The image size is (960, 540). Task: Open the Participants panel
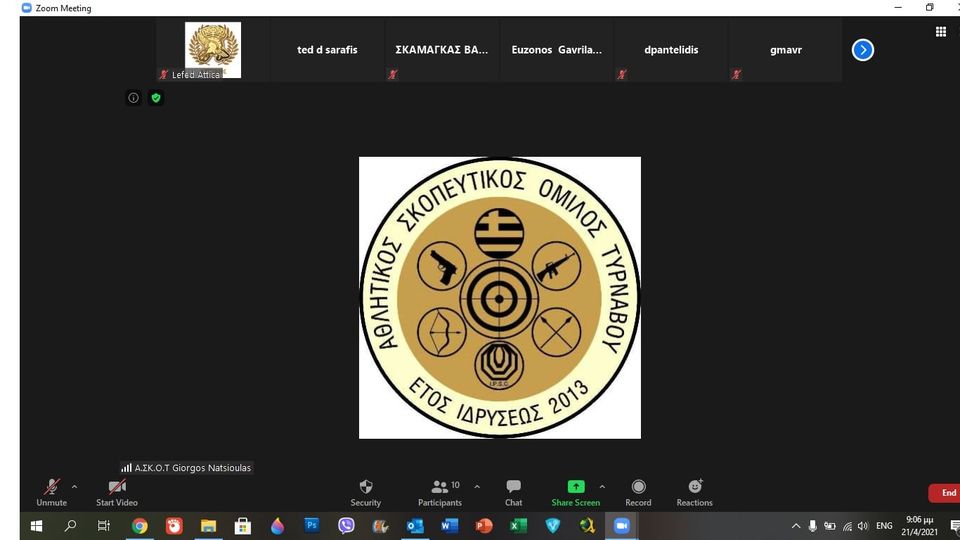[440, 493]
